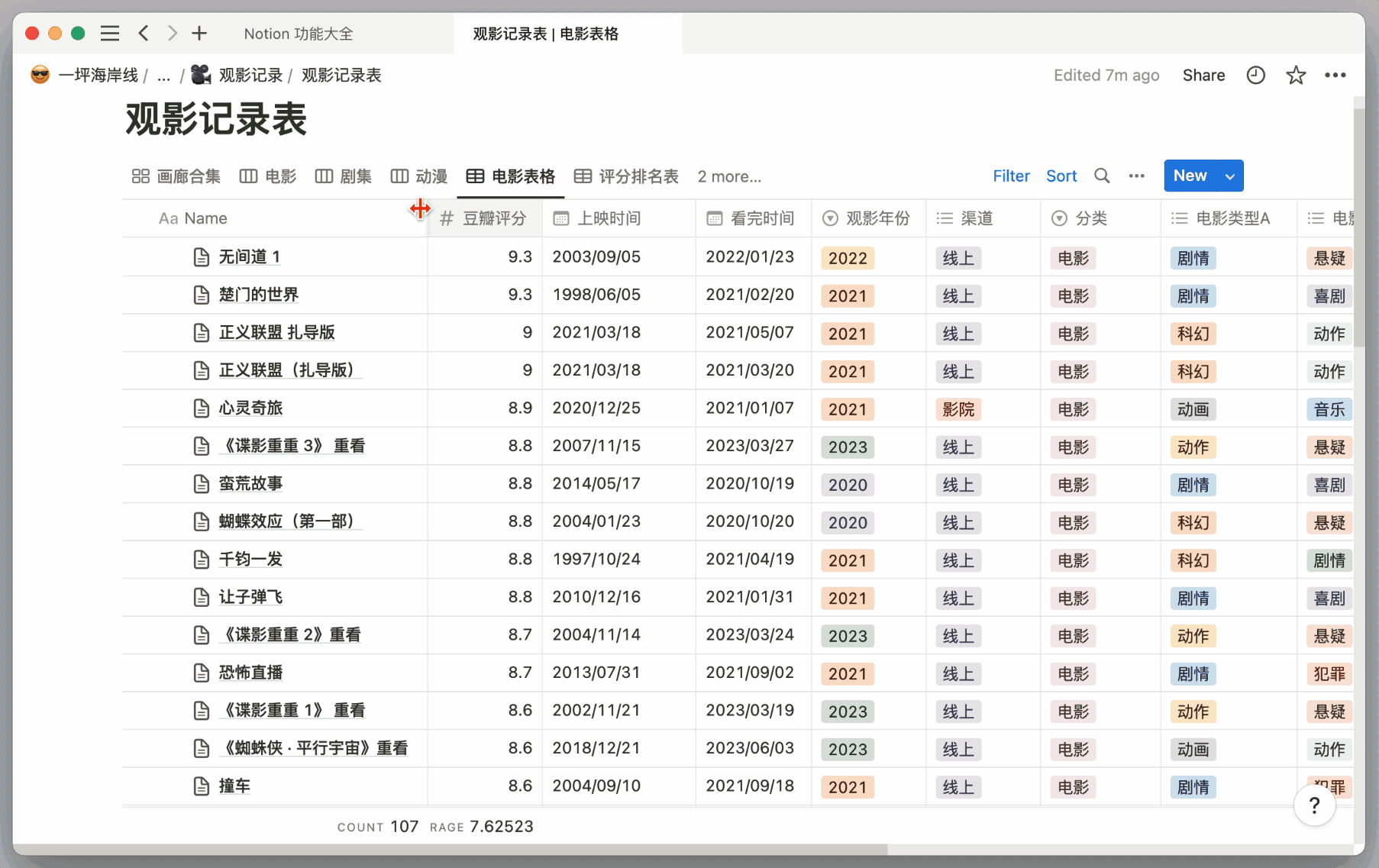This screenshot has height=868, width=1379.
Task: Click the average 7.62523 column summary
Action: (482, 827)
